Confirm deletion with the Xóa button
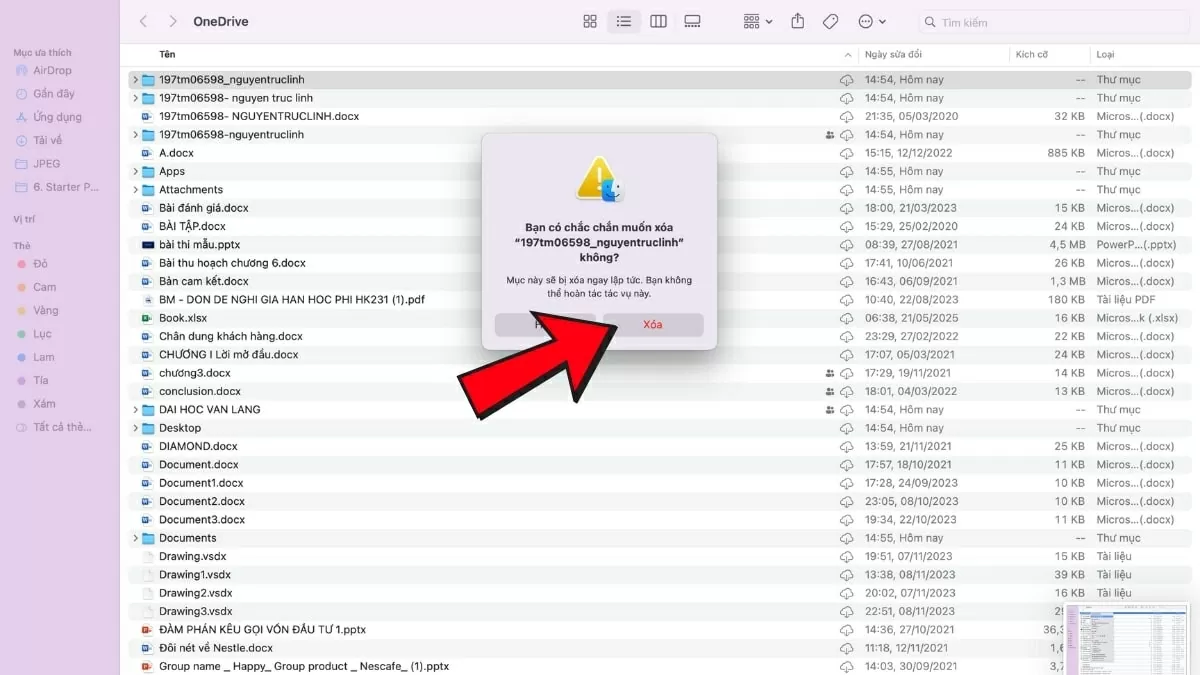 coord(653,325)
